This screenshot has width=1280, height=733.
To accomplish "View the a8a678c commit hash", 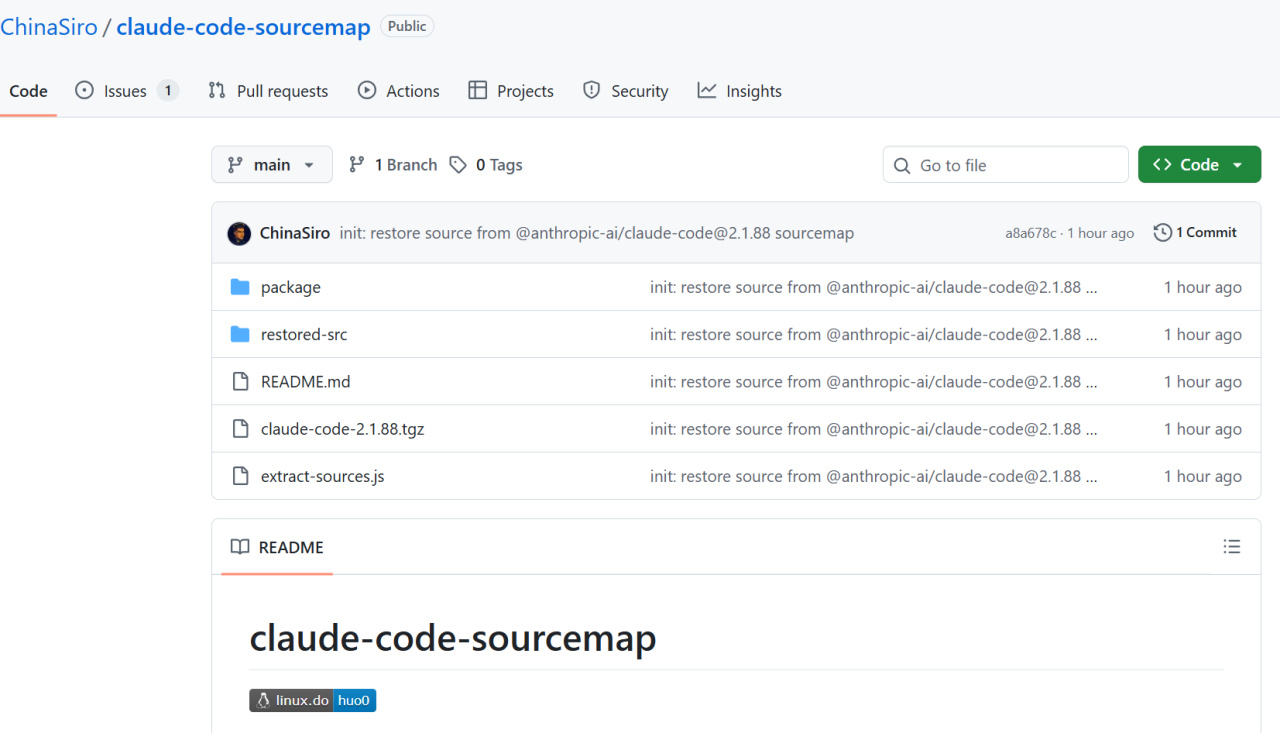I will tap(1030, 233).
